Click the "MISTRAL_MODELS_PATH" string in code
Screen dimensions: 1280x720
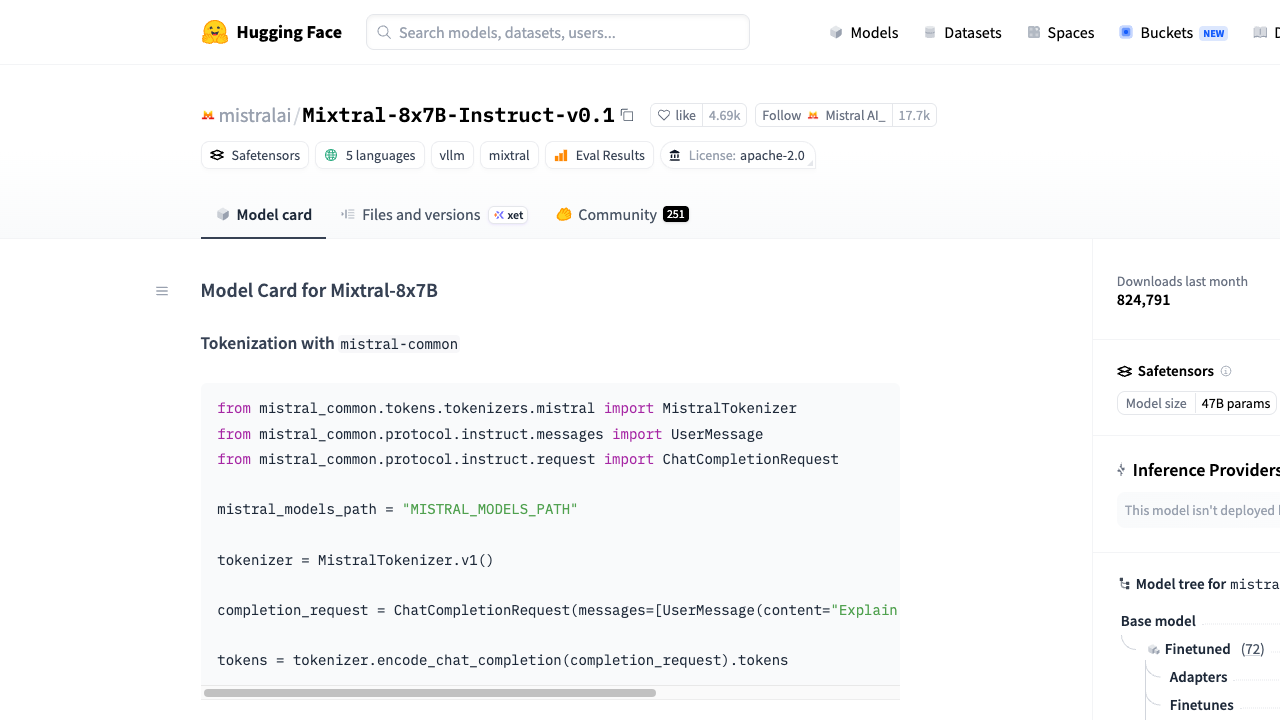490,509
